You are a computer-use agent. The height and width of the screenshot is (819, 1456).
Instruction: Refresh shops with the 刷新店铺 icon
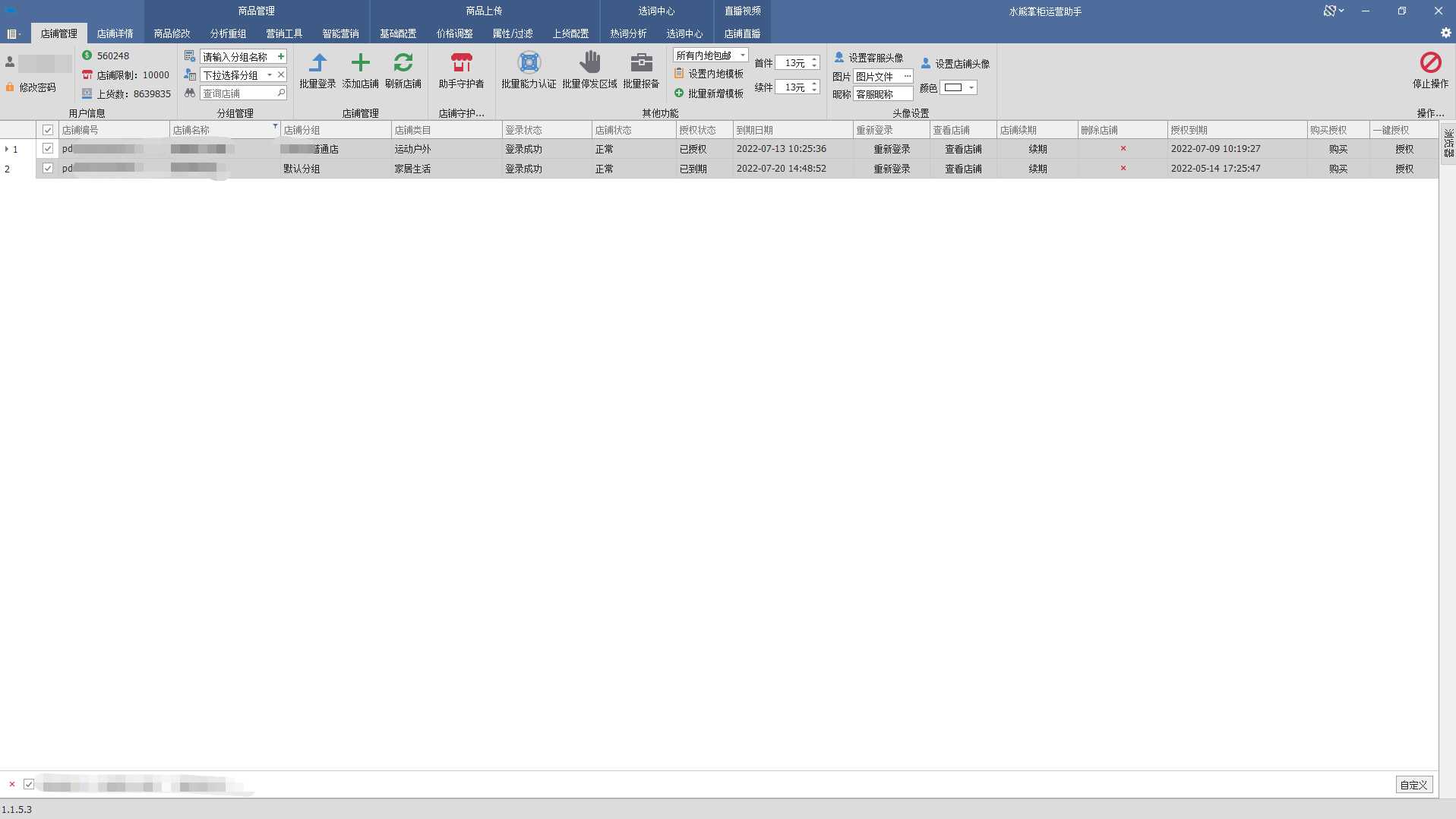(403, 63)
